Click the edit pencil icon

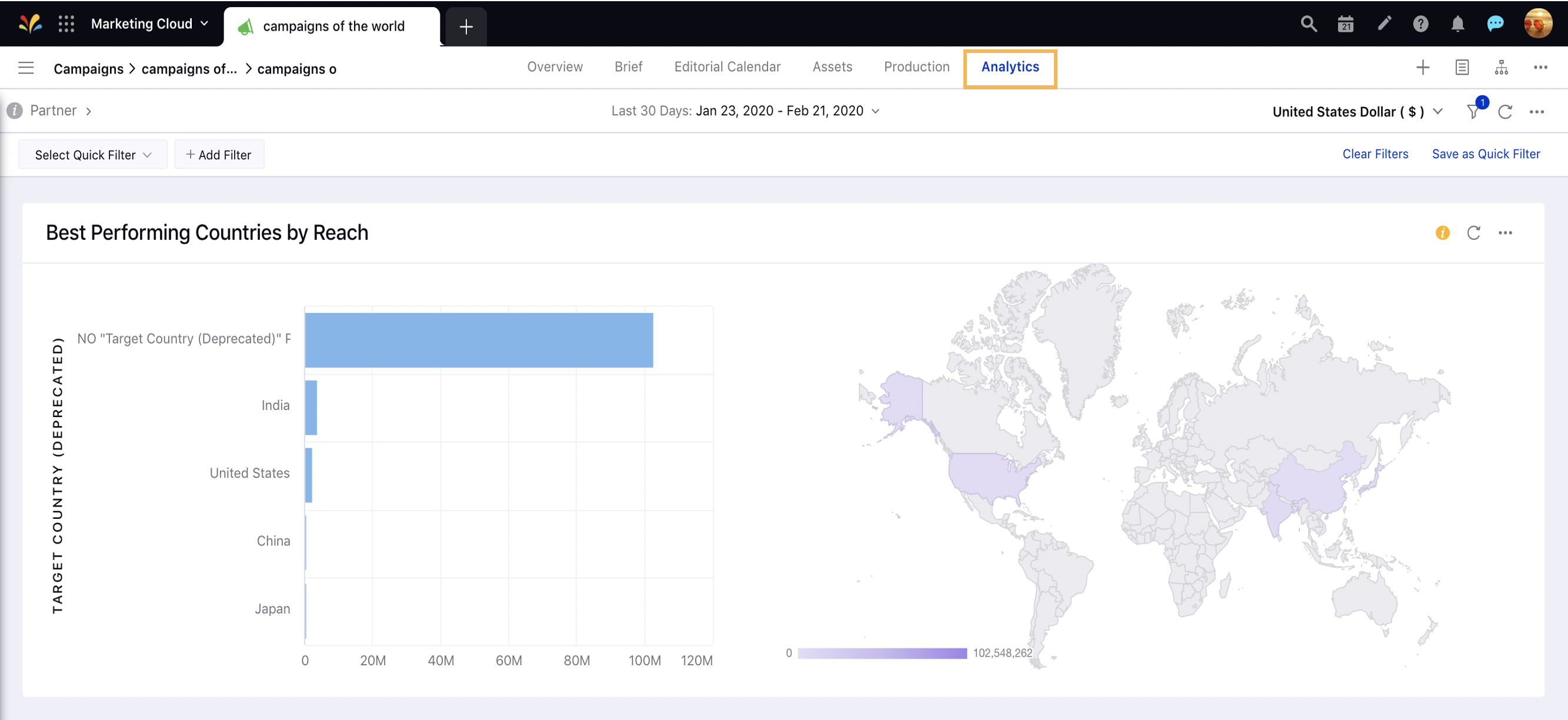(x=1384, y=24)
